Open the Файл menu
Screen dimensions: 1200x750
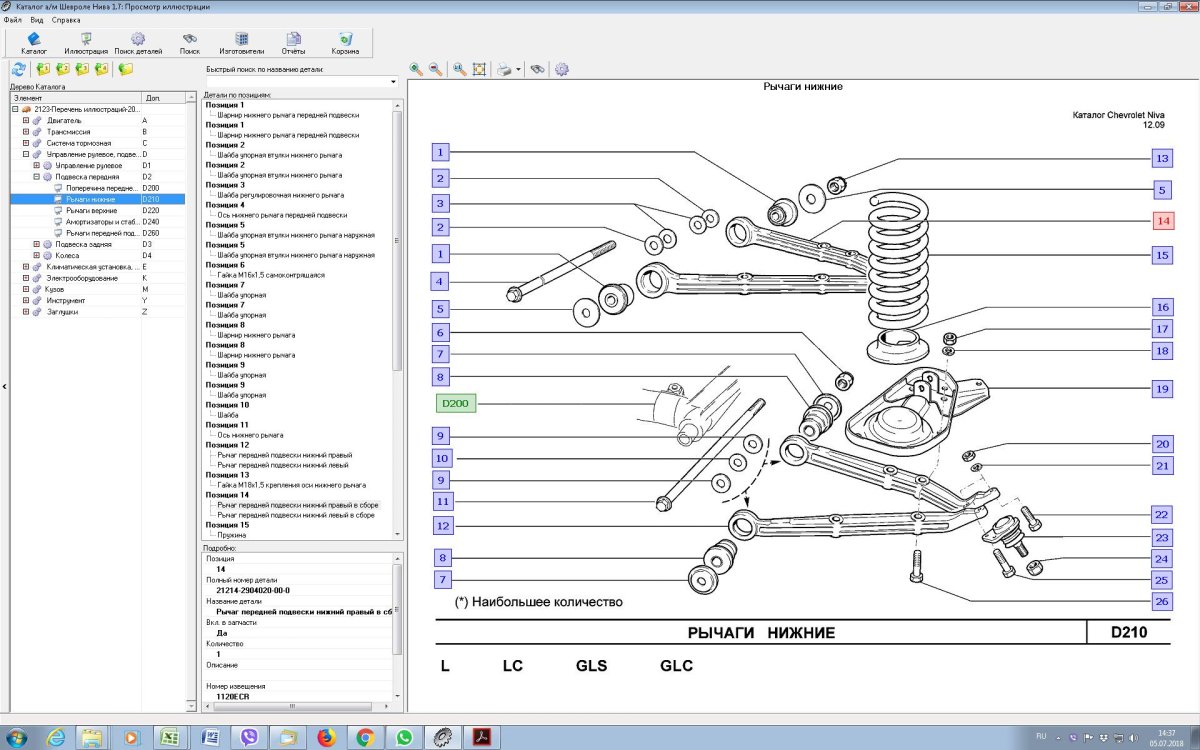pos(12,20)
